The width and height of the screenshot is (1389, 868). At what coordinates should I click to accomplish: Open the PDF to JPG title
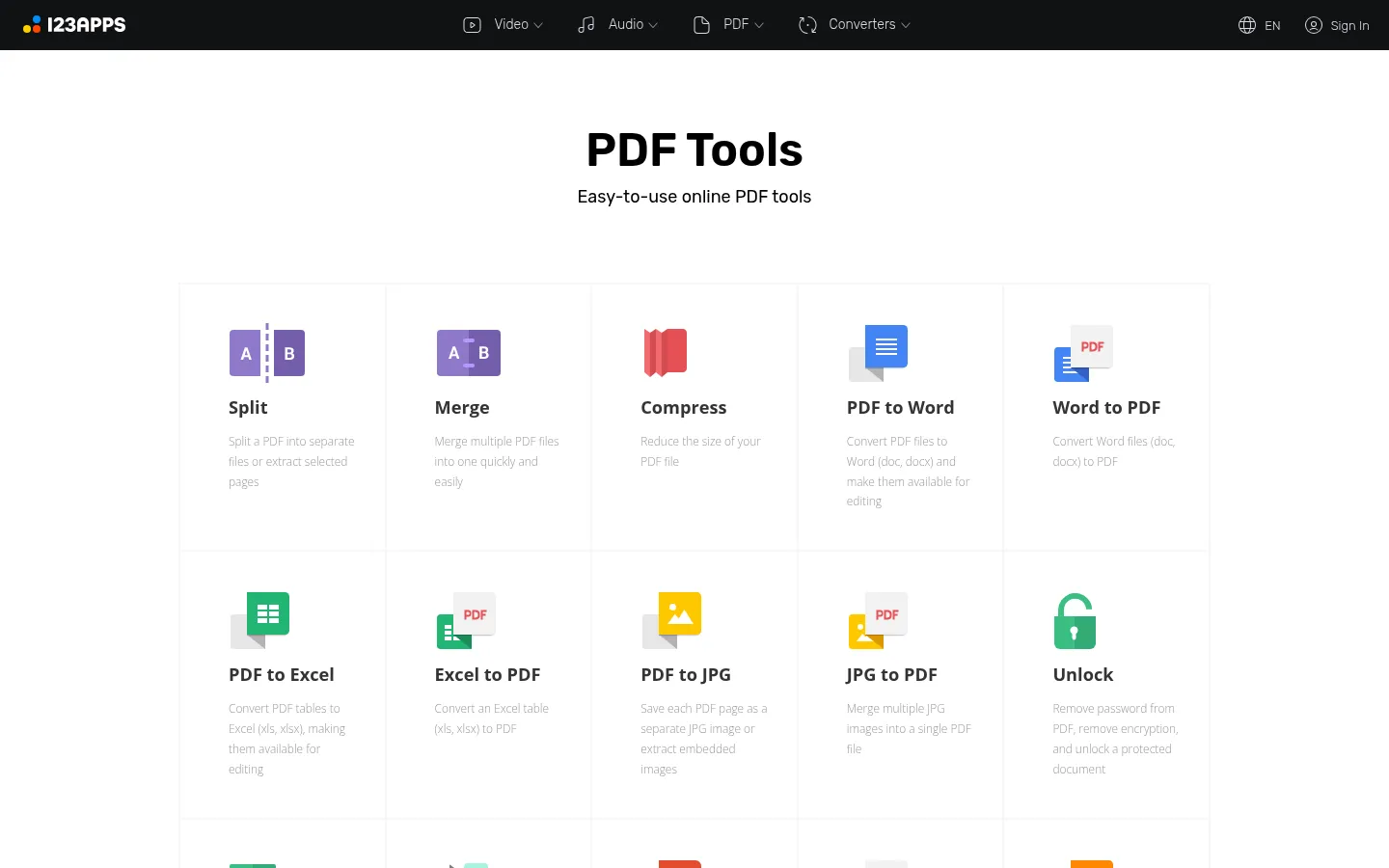pos(686,675)
